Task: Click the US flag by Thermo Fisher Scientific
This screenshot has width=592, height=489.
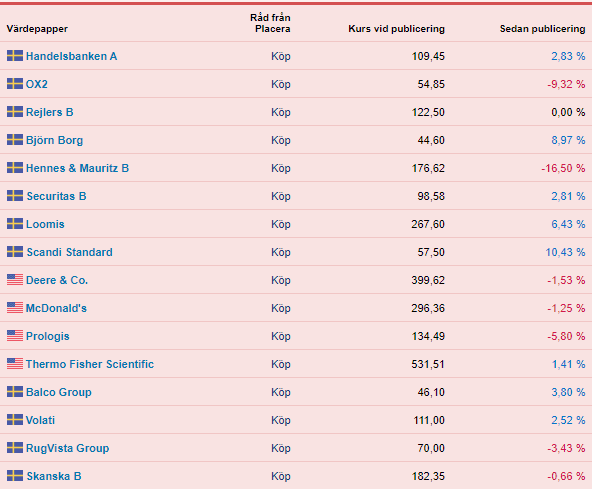Action: pyautogui.click(x=15, y=364)
